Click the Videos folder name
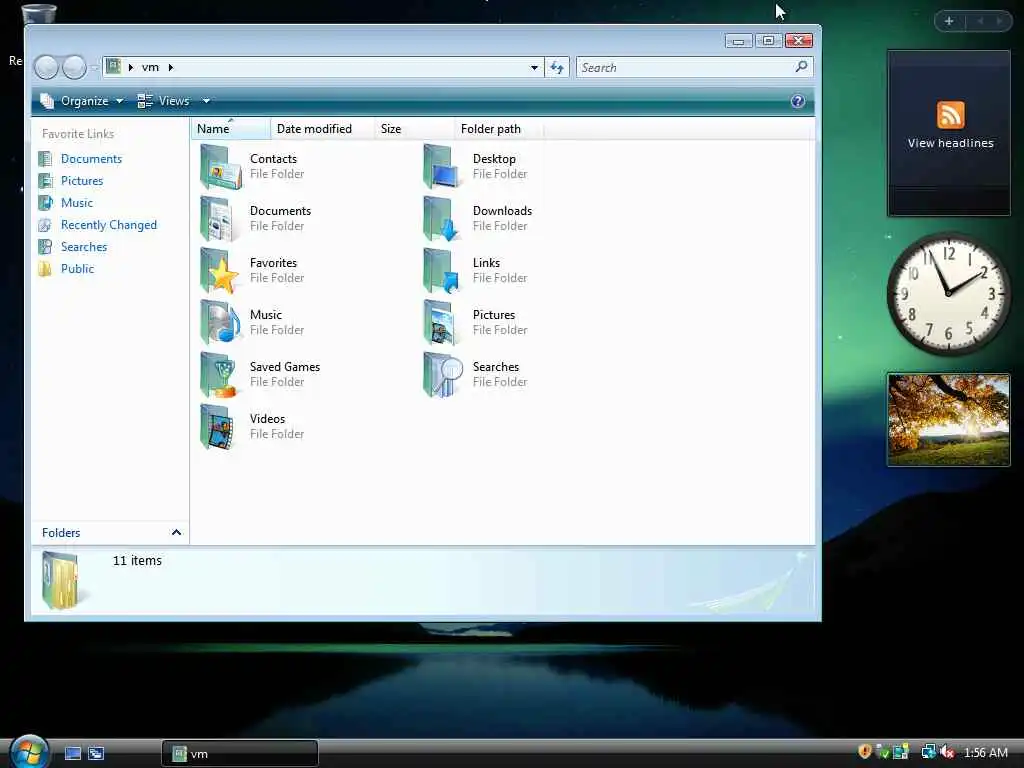Image resolution: width=1024 pixels, height=768 pixels. [267, 419]
